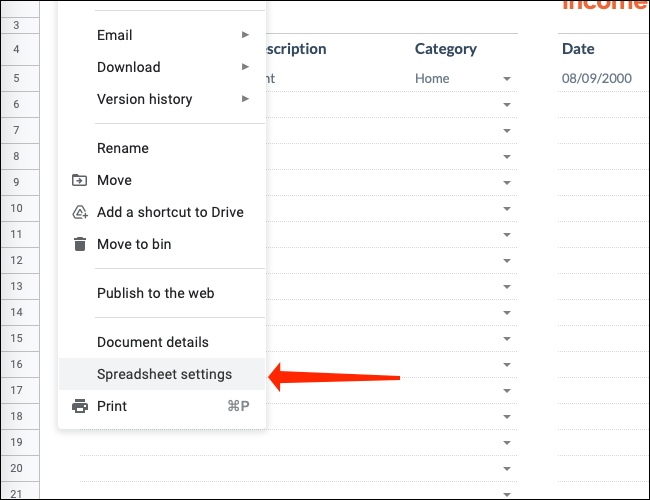Click the Date column header
Viewport: 650px width, 500px height.
(578, 49)
